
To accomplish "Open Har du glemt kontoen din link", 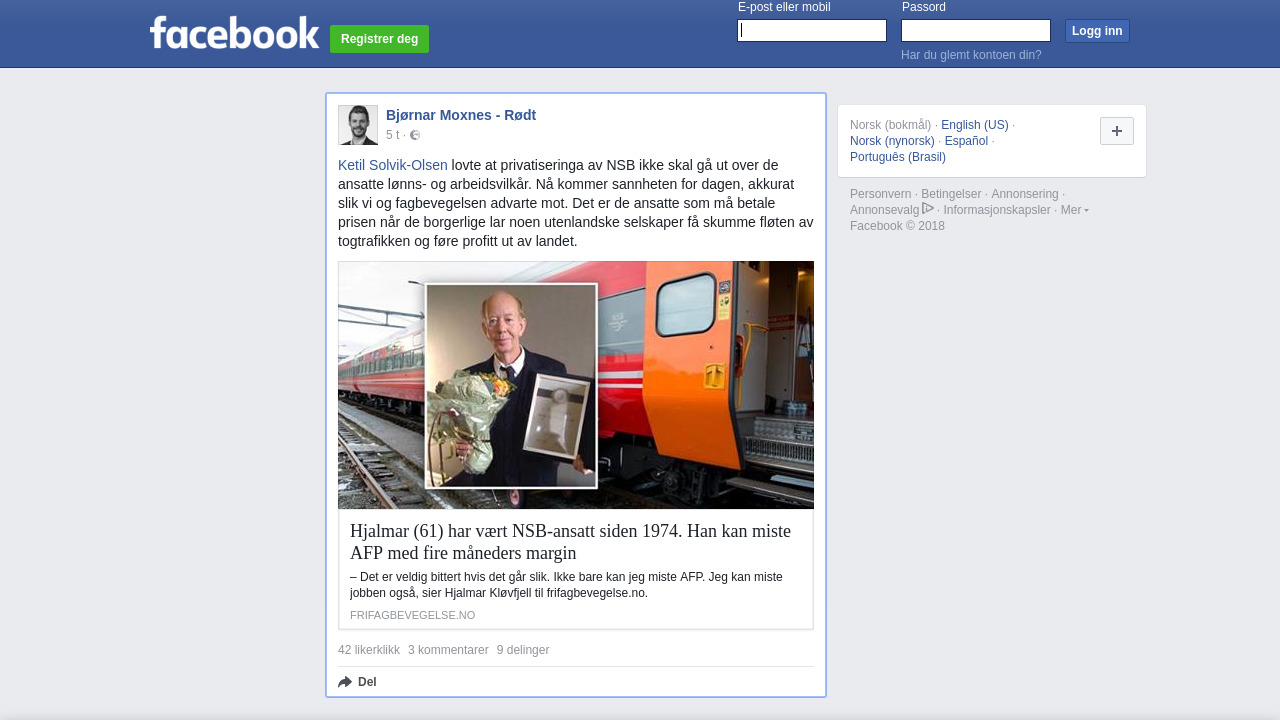I will (971, 55).
